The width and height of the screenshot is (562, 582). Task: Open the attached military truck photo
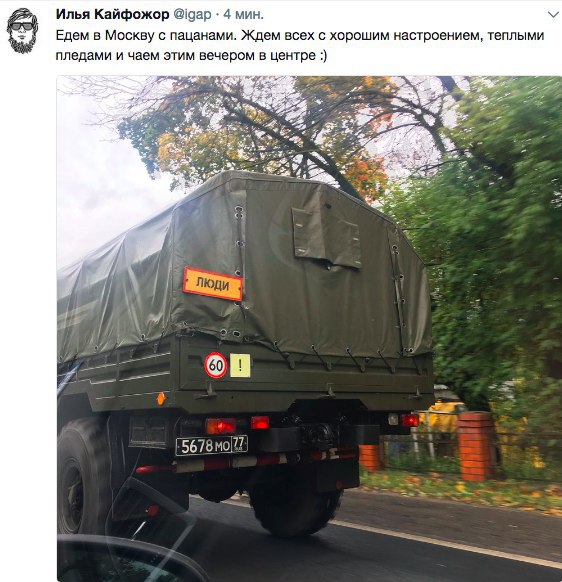click(309, 328)
